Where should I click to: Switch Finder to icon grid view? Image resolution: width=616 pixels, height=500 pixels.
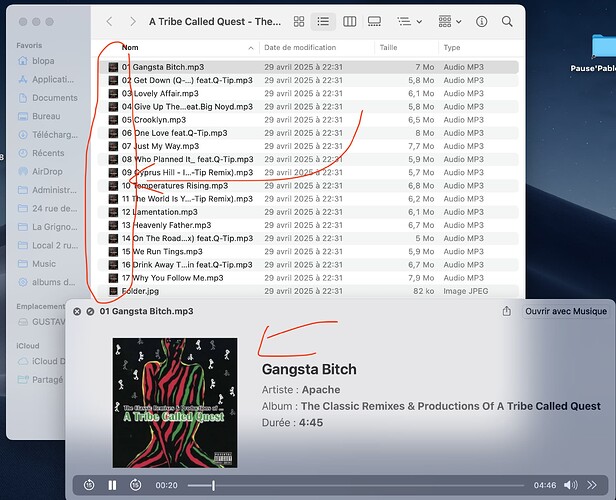coord(299,22)
